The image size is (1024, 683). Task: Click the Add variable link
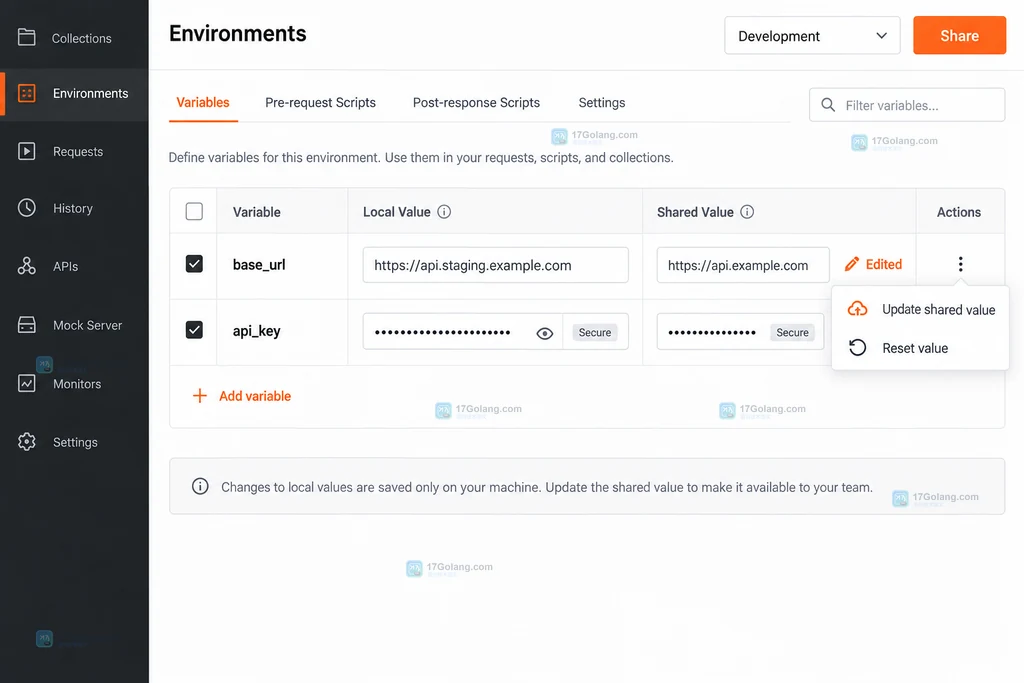(x=255, y=396)
